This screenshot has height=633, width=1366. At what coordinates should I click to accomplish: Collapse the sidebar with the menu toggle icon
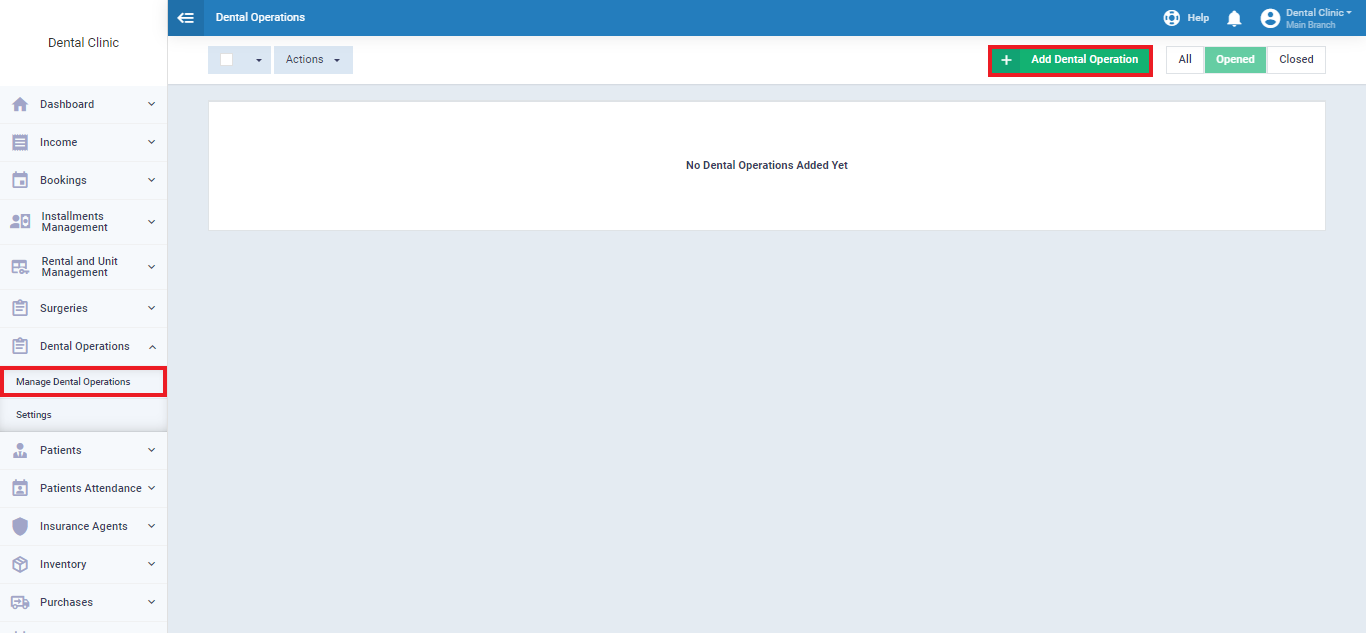click(x=185, y=17)
